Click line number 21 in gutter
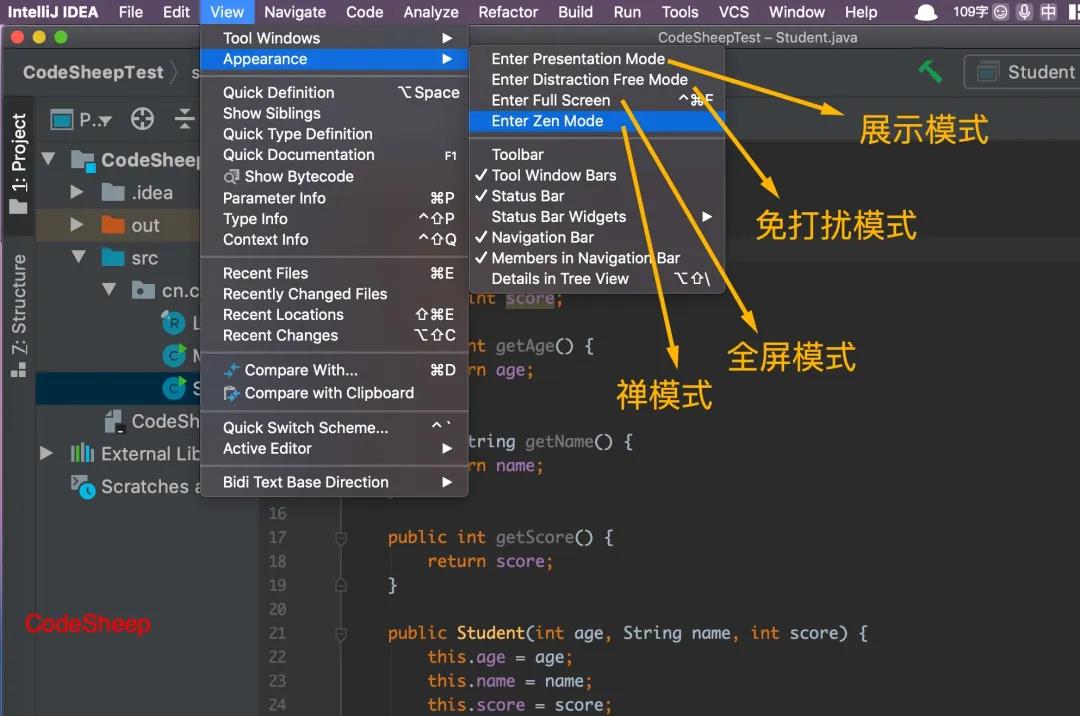The height and width of the screenshot is (716, 1080). coord(278,633)
